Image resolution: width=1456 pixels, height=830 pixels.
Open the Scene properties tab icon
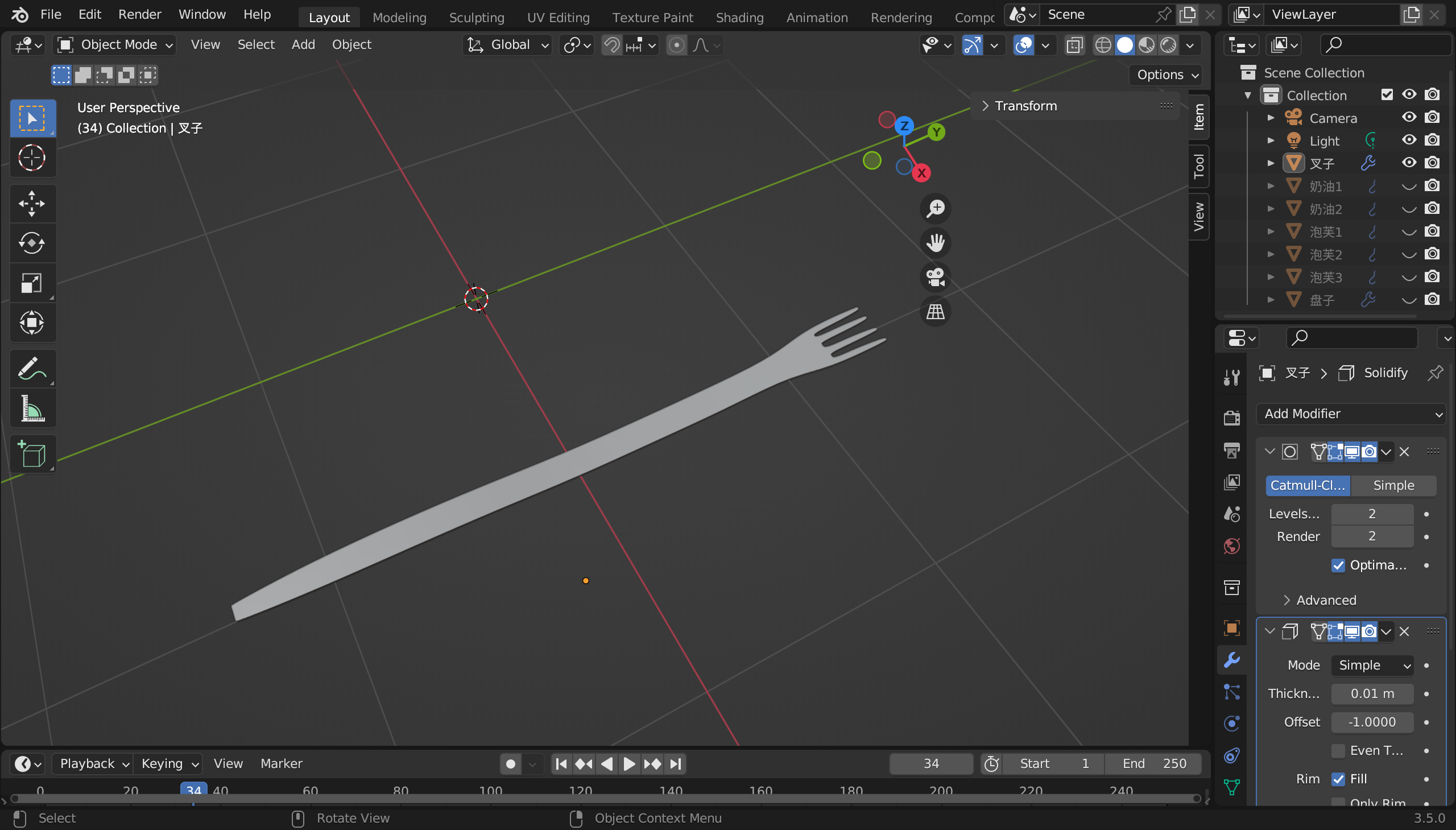point(1231,514)
